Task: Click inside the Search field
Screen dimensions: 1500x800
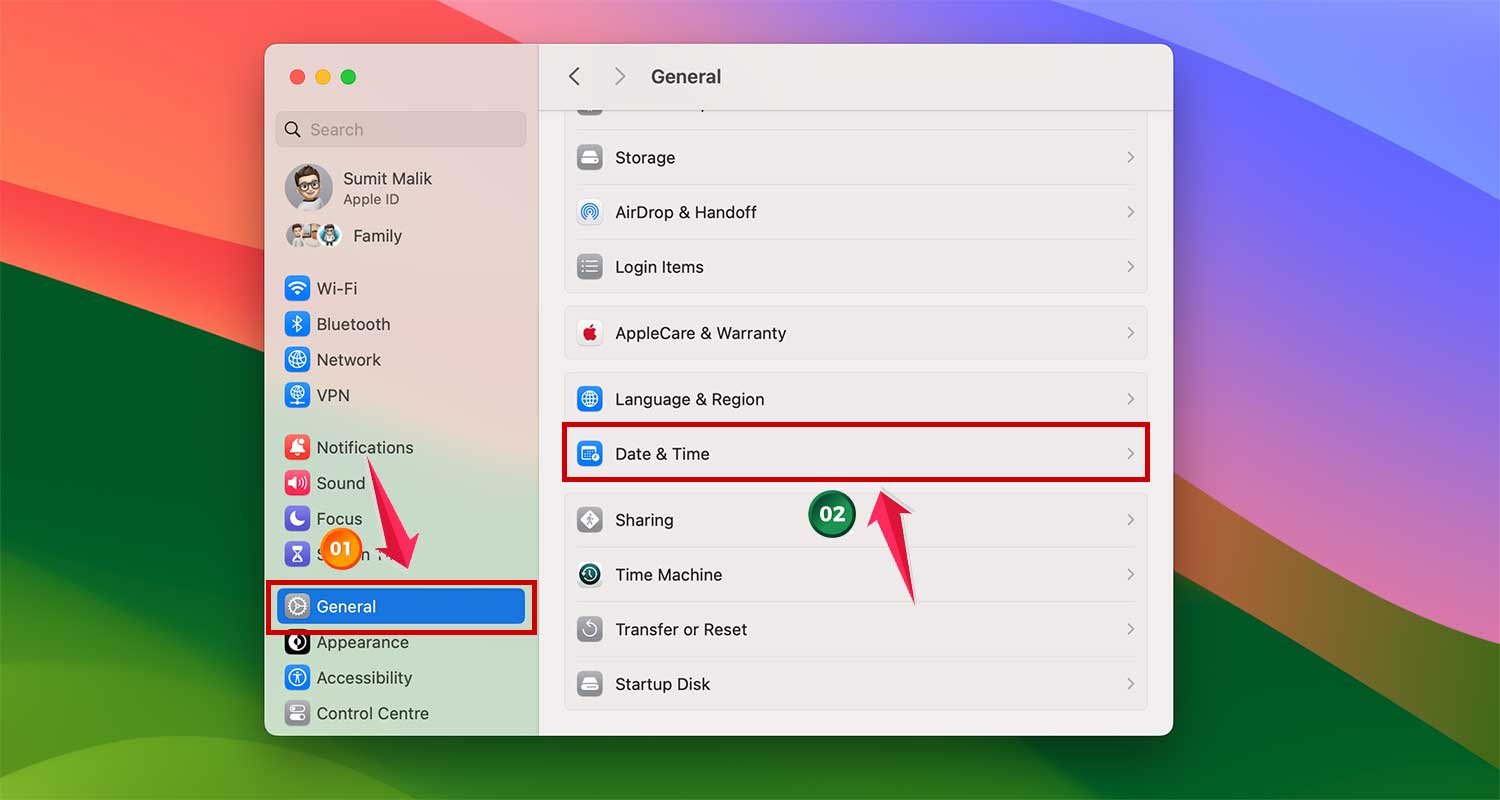Action: (x=400, y=129)
